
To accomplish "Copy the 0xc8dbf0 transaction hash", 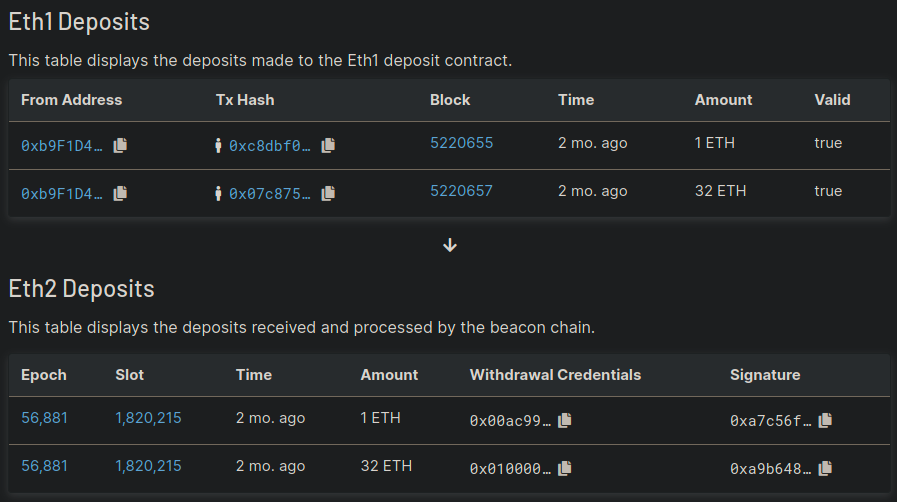I will click(x=328, y=145).
